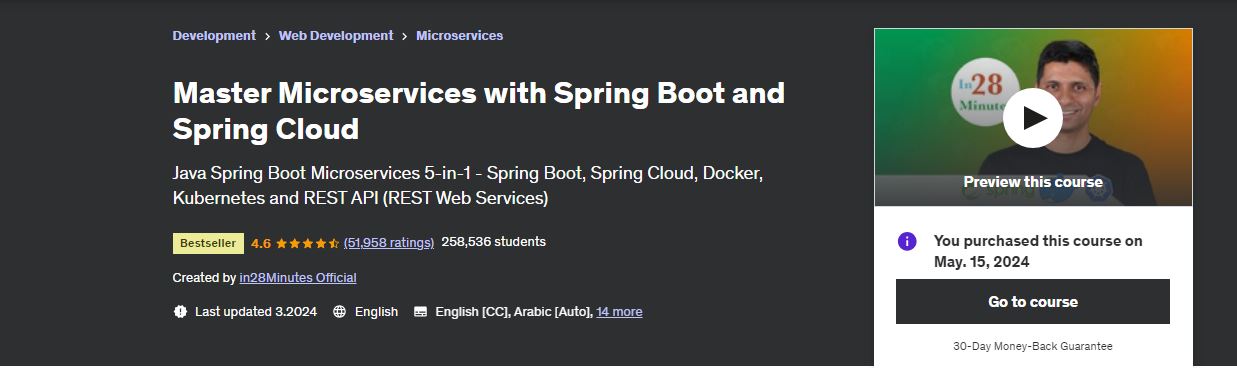Expand the 14 more subtitle languages

coord(619,311)
